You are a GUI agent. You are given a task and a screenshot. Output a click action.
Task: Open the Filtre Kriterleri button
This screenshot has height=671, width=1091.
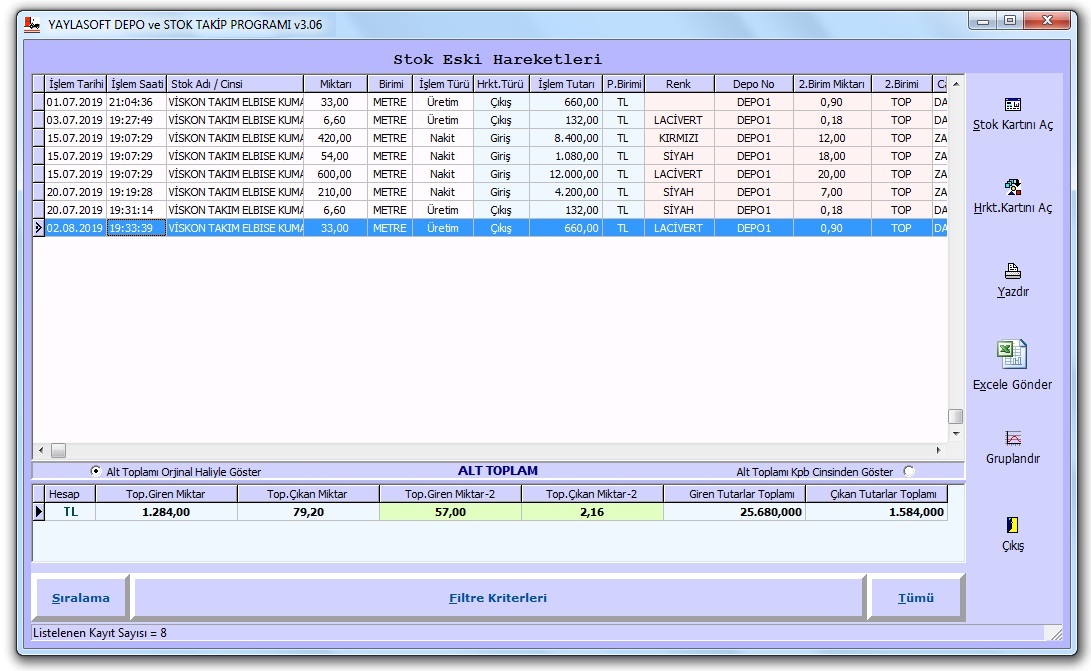click(498, 598)
